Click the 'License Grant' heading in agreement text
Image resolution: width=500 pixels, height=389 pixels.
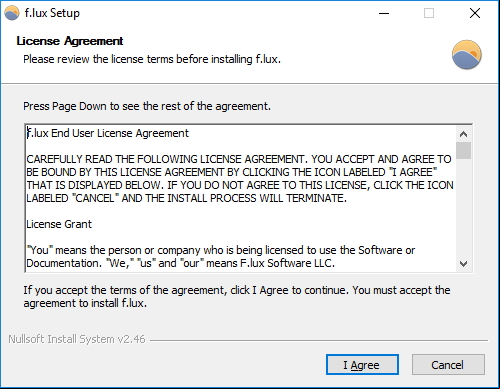[x=59, y=224]
